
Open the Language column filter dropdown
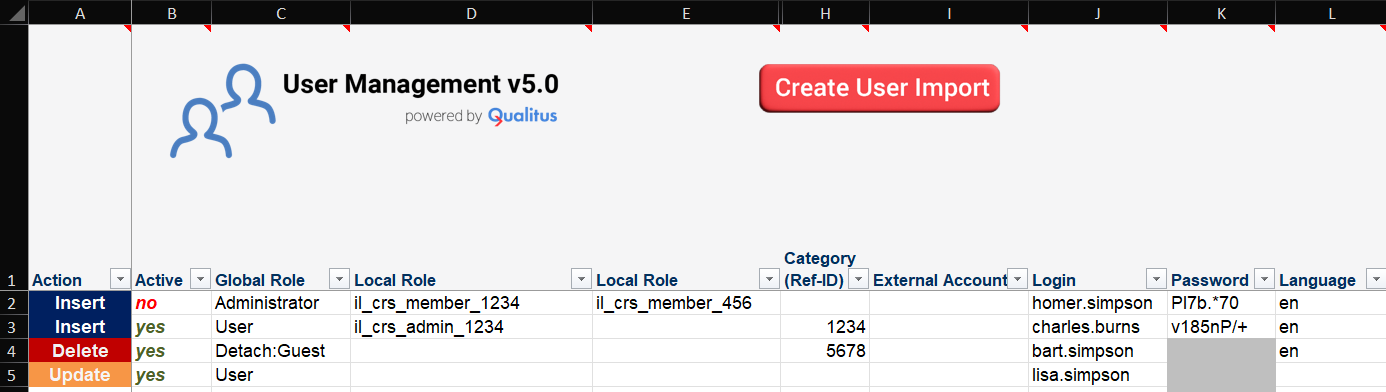coord(1375,280)
